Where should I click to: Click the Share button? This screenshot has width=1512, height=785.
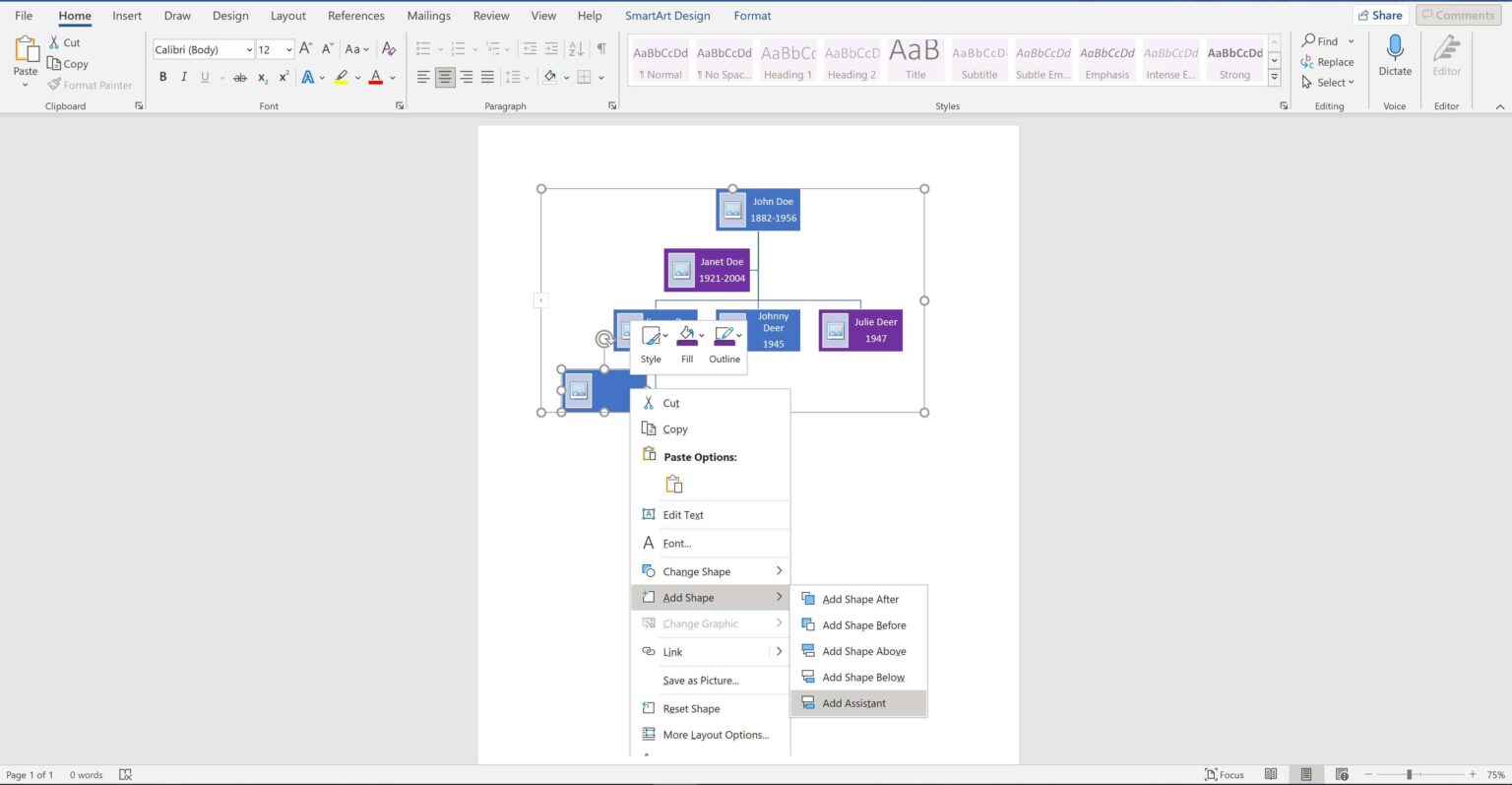point(1379,15)
